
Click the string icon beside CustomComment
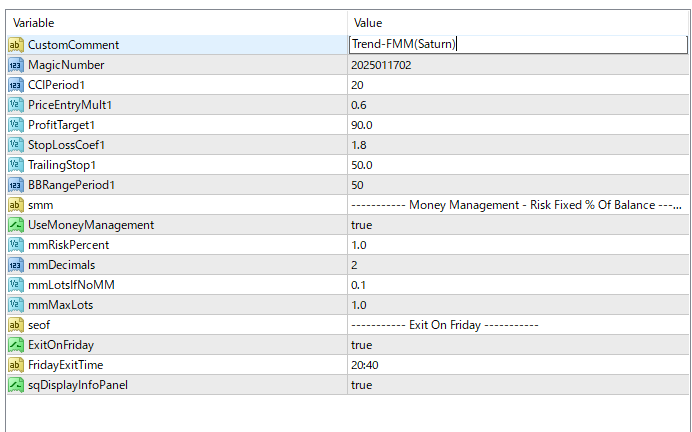(x=16, y=45)
